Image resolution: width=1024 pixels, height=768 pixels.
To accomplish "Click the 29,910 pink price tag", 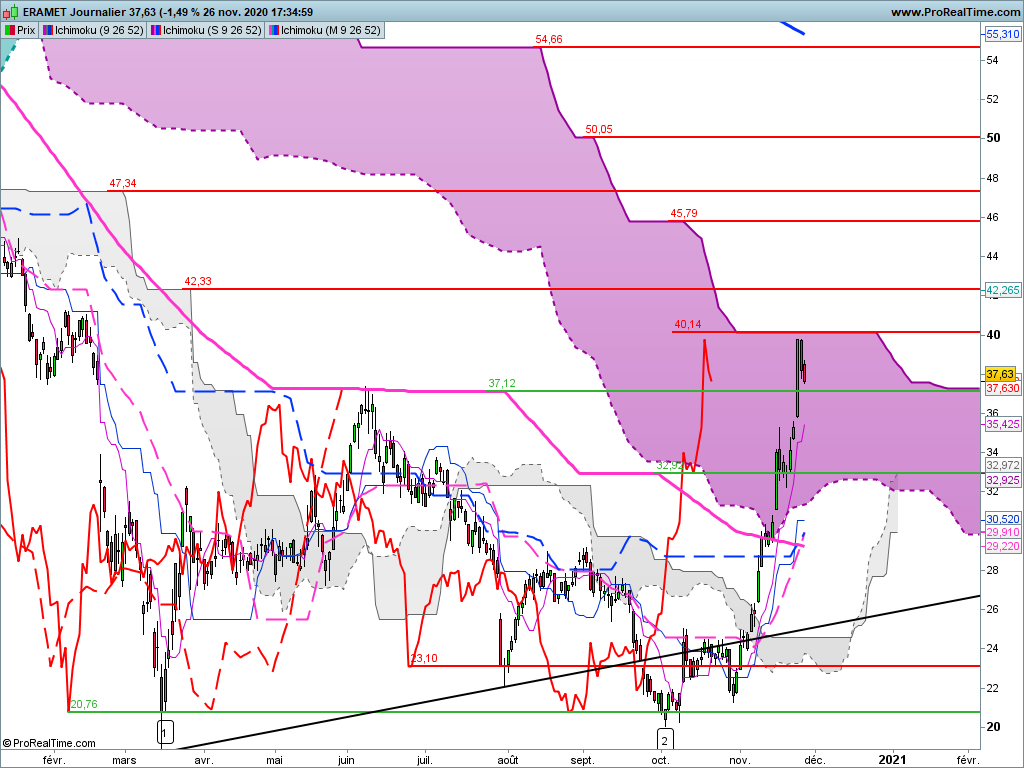I will pyautogui.click(x=1002, y=532).
